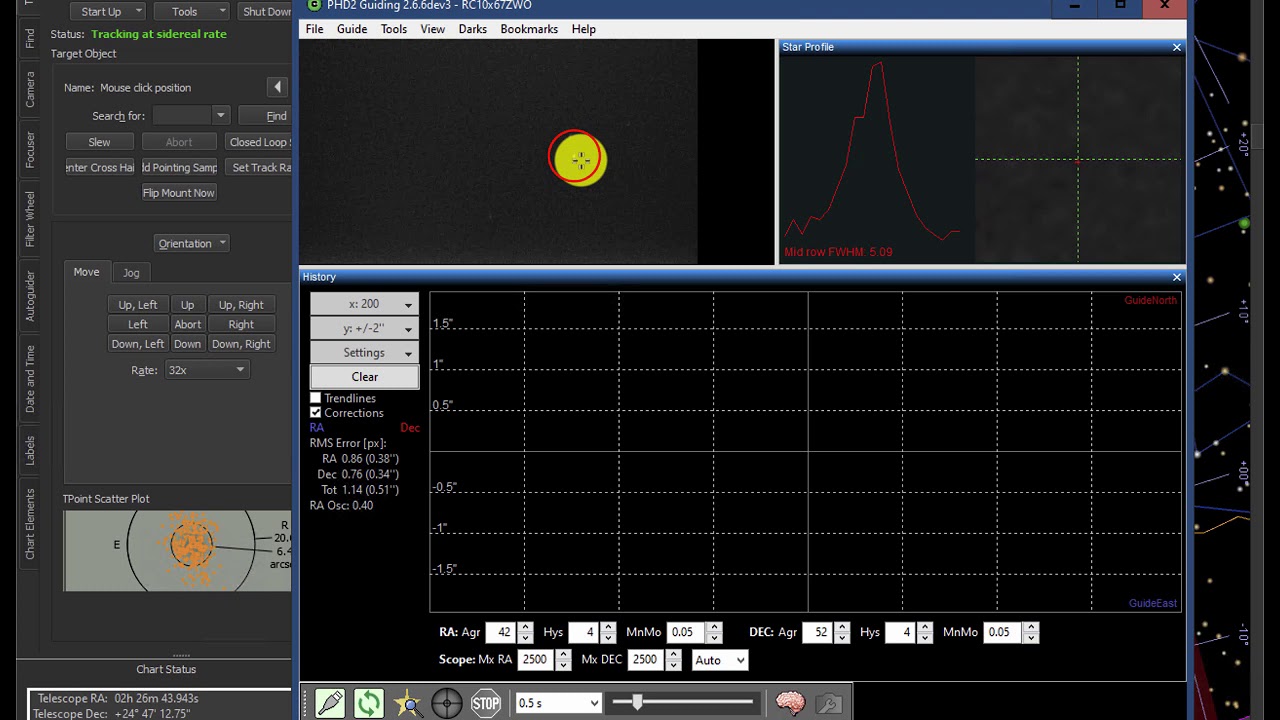The width and height of the screenshot is (1280, 720).
Task: Open the Bookmarks menu
Action: pyautogui.click(x=529, y=29)
